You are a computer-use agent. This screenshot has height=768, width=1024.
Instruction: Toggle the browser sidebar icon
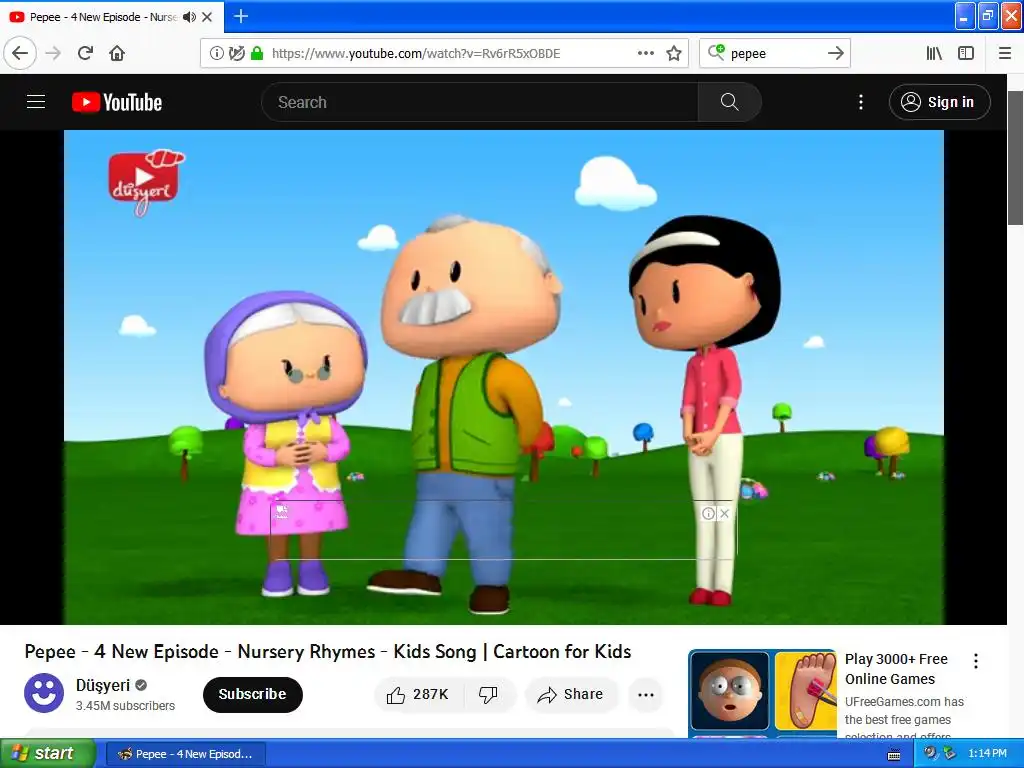click(966, 54)
